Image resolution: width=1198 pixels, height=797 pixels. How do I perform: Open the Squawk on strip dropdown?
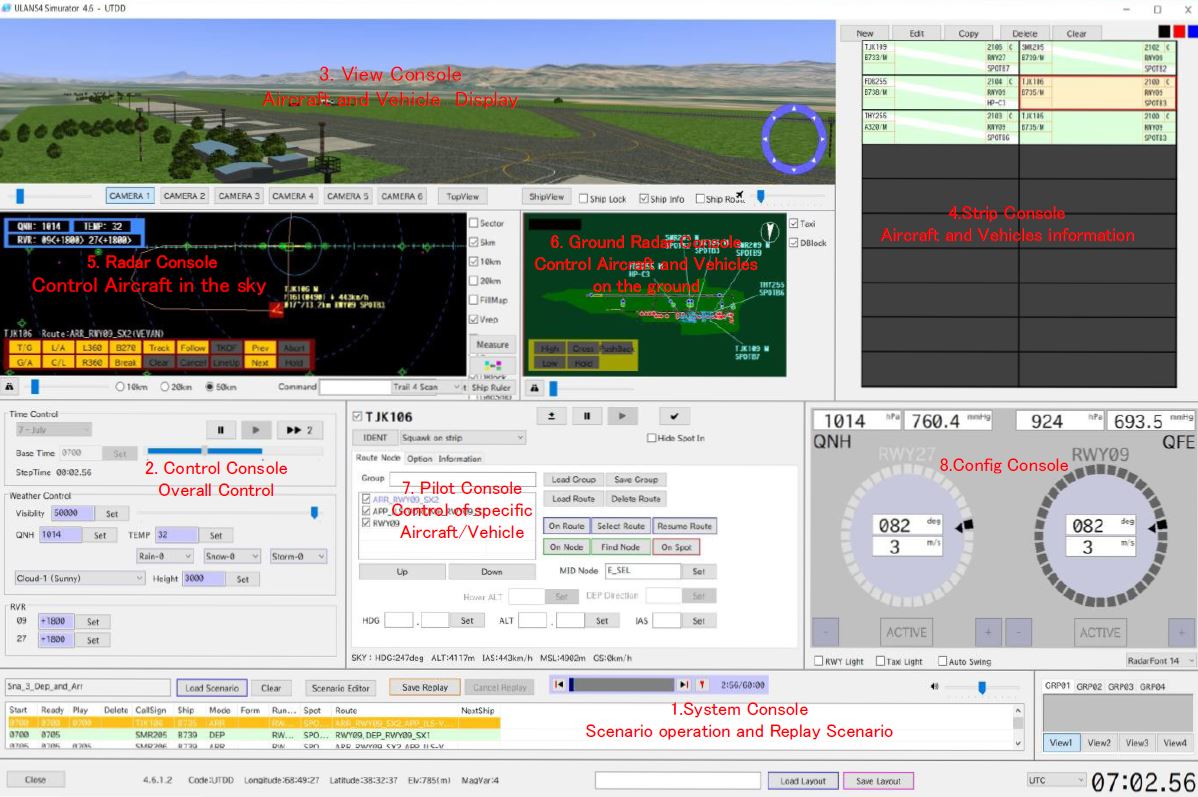(461, 438)
